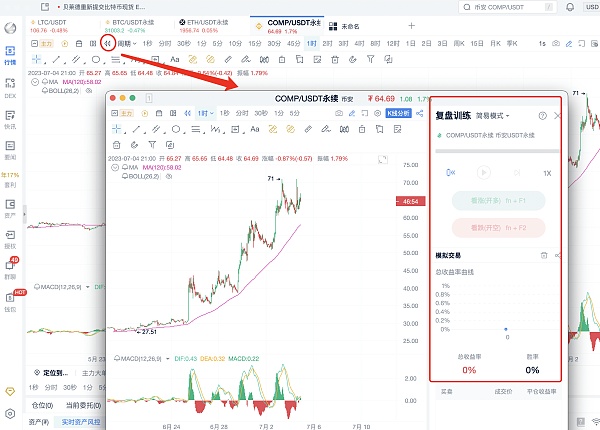Screen dimensions: 600x430
Task: Click 定位到... button in main window
Action: 51,373
